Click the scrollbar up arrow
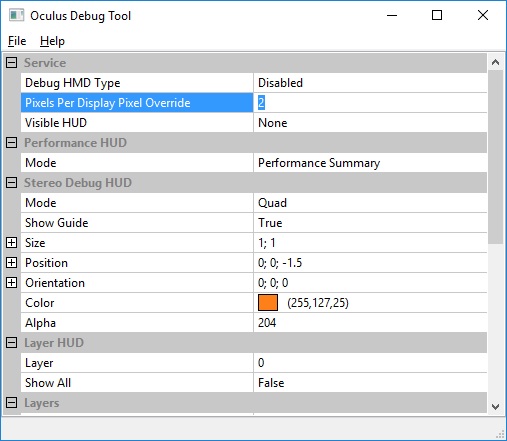The width and height of the screenshot is (507, 441). click(x=495, y=62)
